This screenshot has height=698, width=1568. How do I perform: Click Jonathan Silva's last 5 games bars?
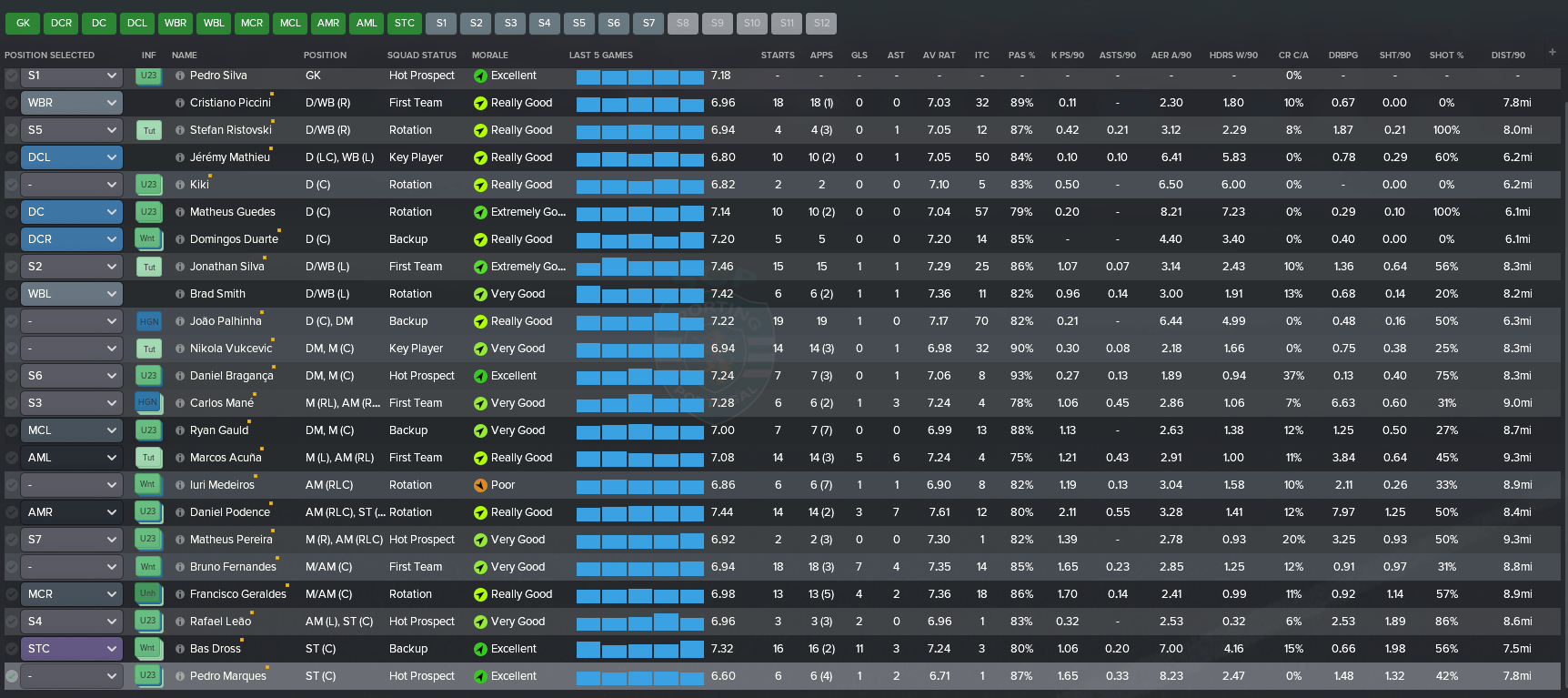(x=640, y=267)
